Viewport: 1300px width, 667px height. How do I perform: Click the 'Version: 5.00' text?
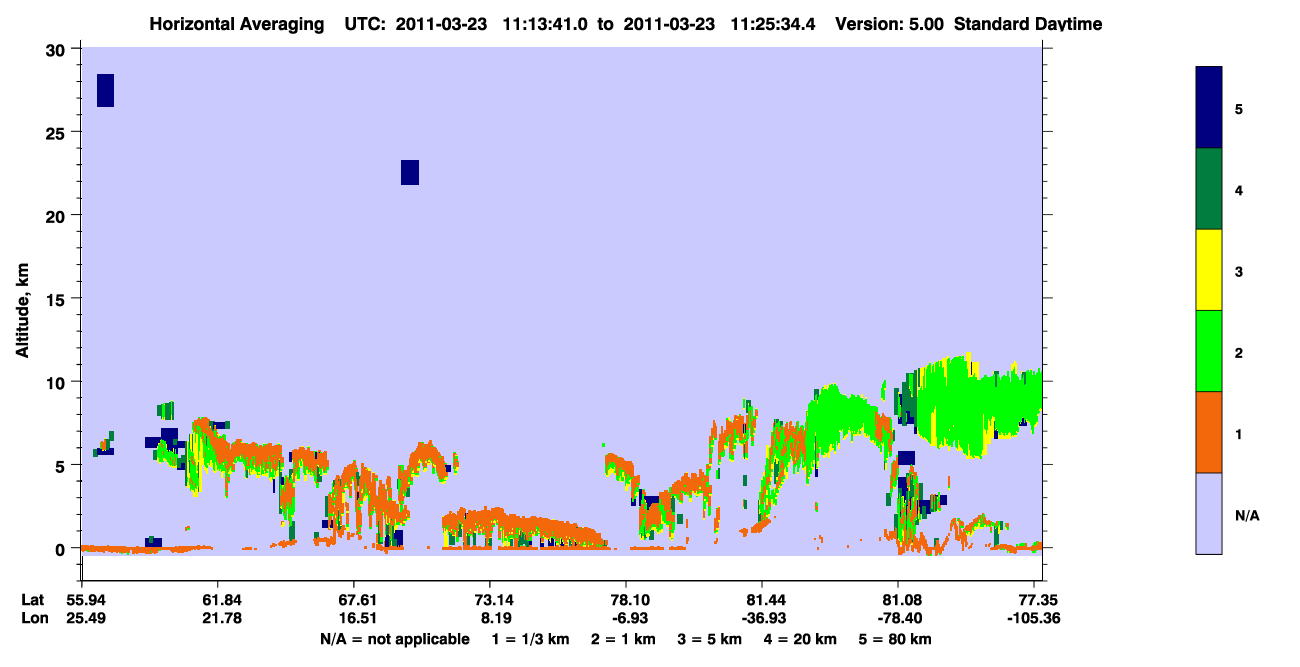pos(890,24)
